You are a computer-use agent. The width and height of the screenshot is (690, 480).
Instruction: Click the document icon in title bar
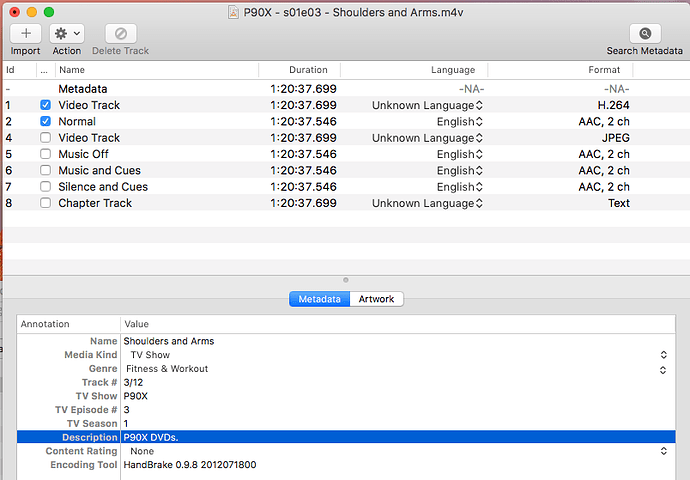[x=233, y=12]
